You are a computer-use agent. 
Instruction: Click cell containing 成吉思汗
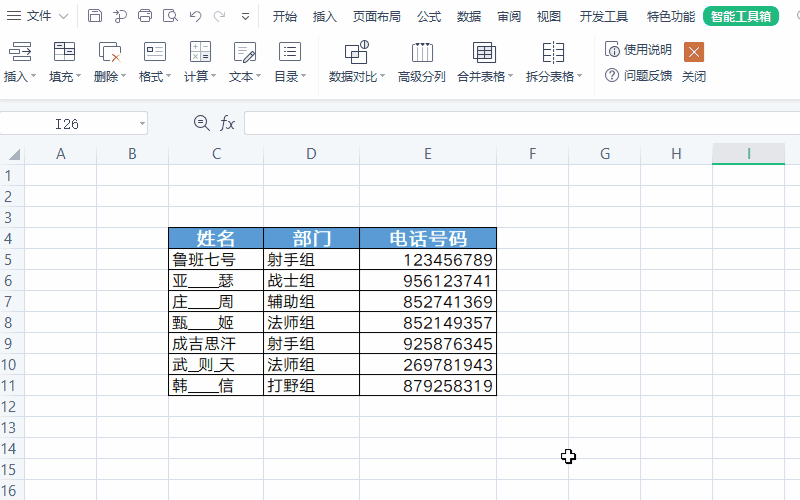tap(216, 343)
